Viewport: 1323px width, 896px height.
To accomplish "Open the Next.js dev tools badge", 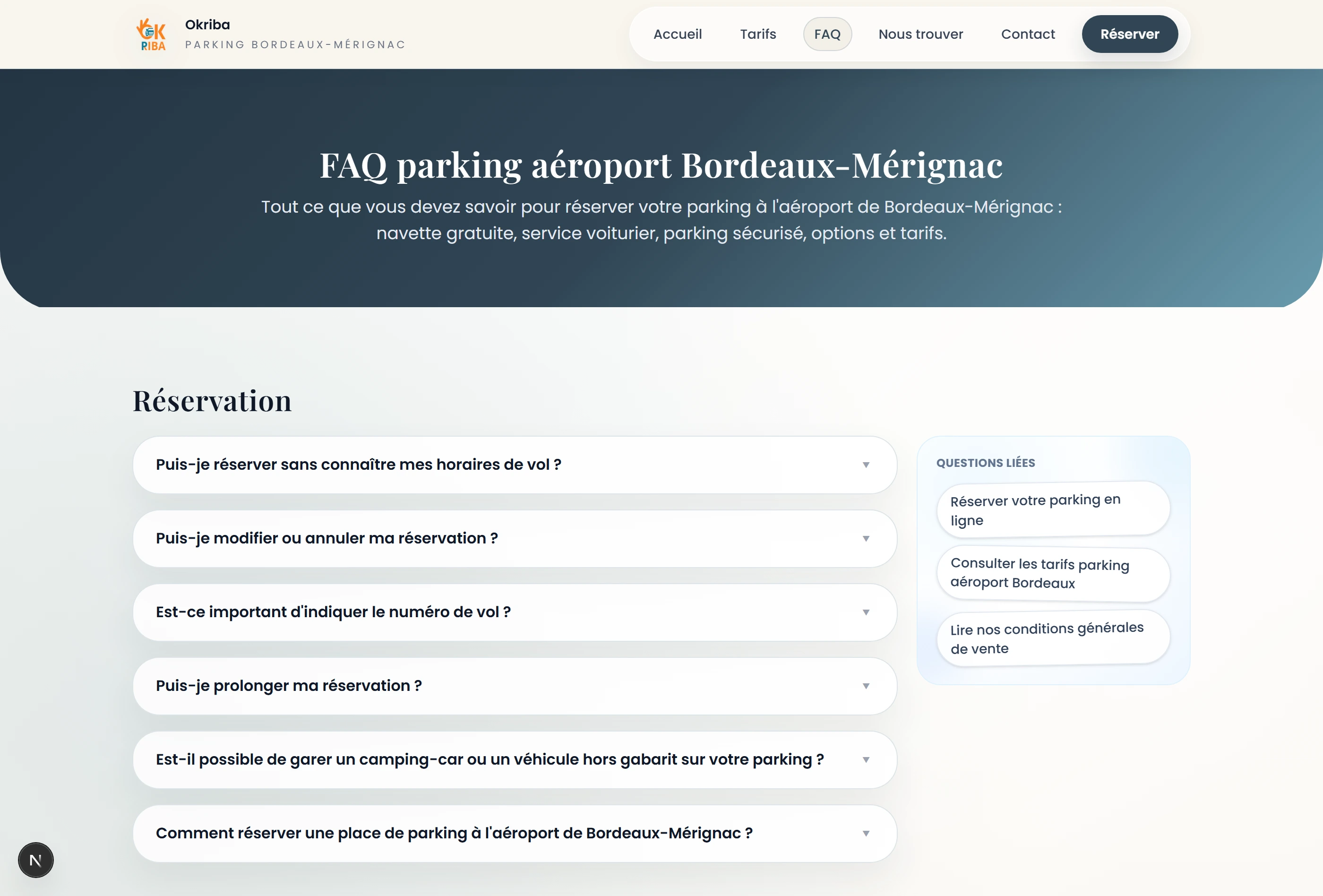I will (36, 860).
